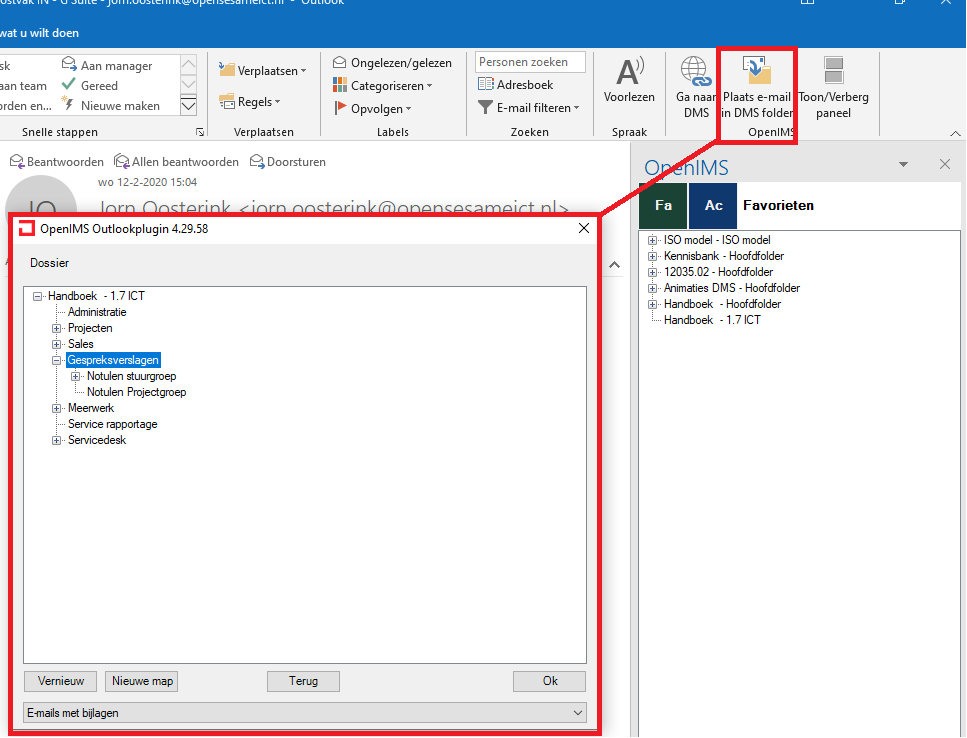
Task: Click Ga naar DMS globe icon
Action: (696, 72)
